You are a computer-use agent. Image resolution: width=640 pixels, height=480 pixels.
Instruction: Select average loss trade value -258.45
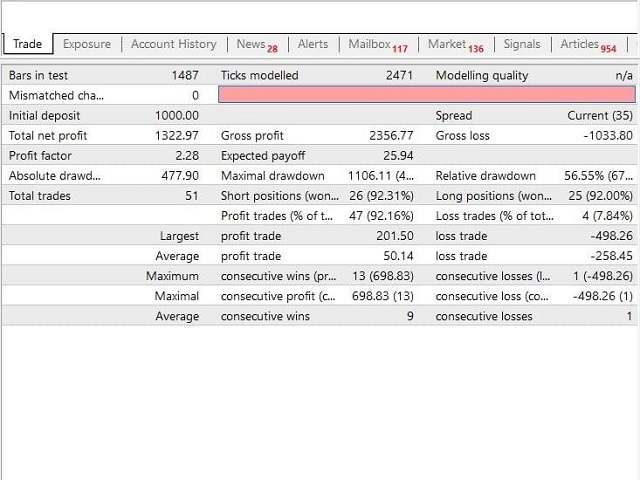point(611,256)
